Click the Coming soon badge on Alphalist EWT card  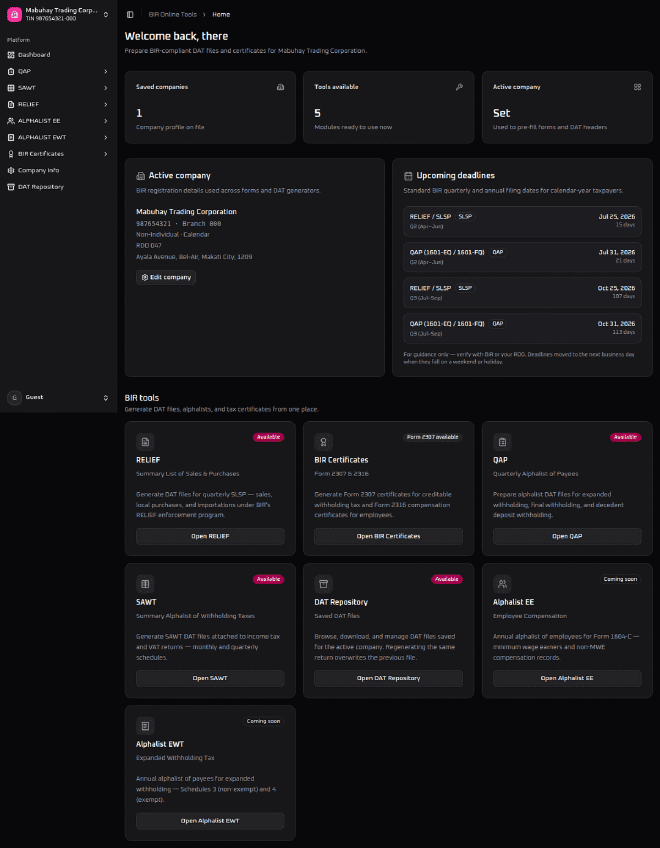click(263, 721)
